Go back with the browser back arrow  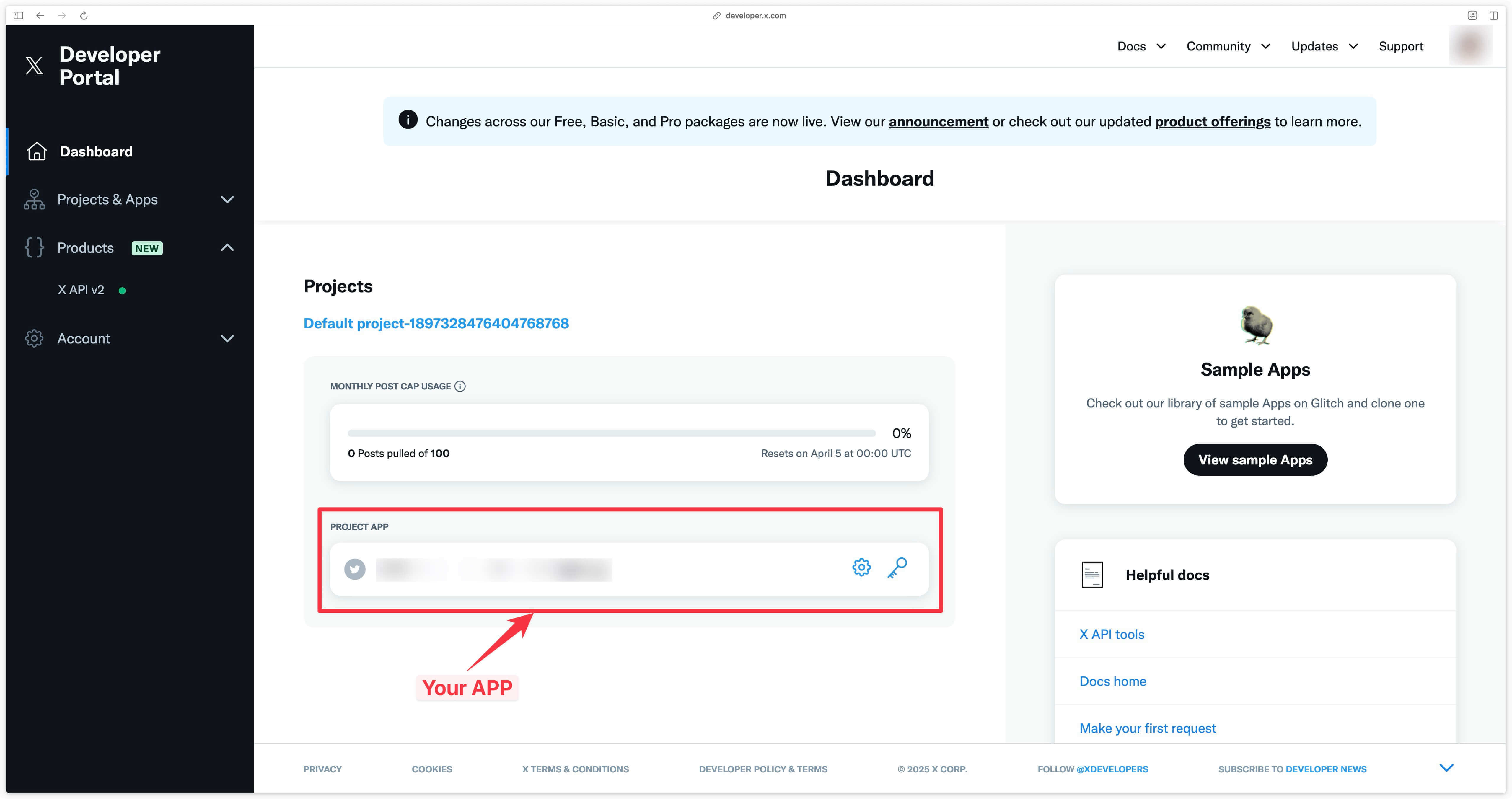click(x=40, y=15)
